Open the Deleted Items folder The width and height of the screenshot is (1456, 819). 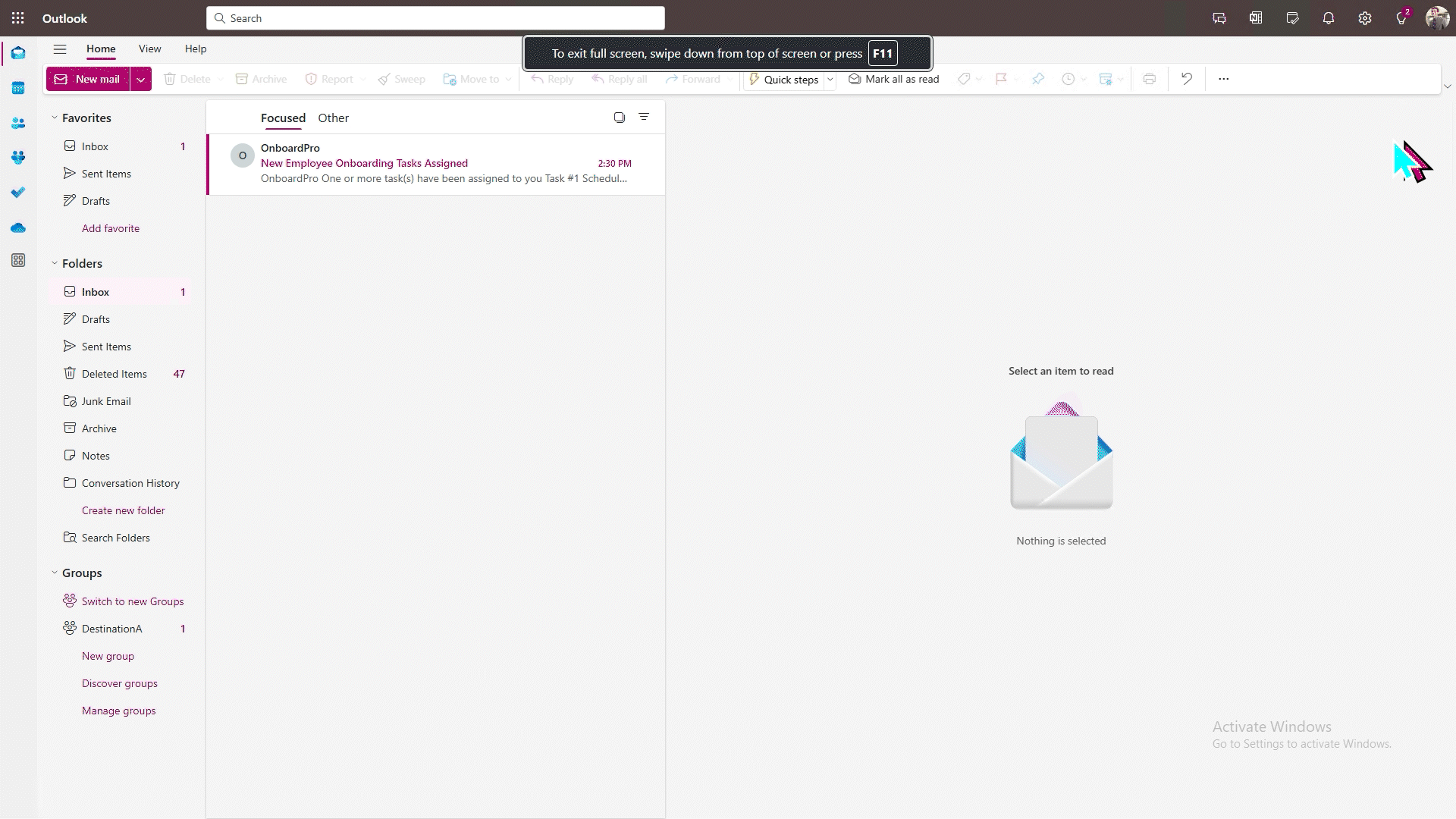click(121, 374)
